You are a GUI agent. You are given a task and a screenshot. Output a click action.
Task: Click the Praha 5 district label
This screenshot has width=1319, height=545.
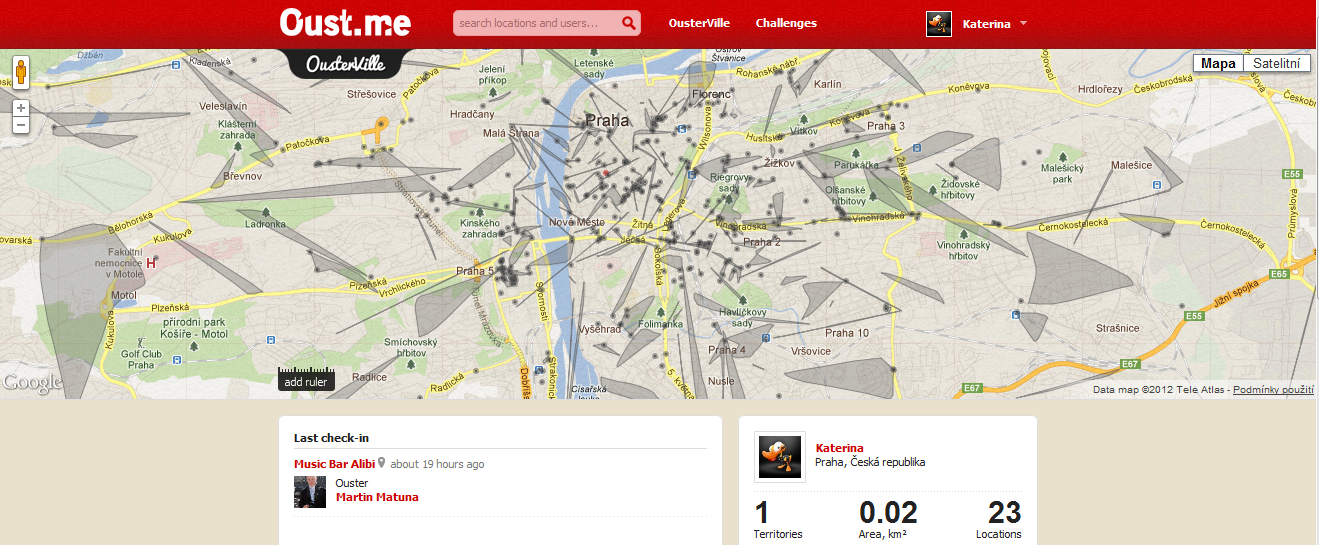[476, 270]
